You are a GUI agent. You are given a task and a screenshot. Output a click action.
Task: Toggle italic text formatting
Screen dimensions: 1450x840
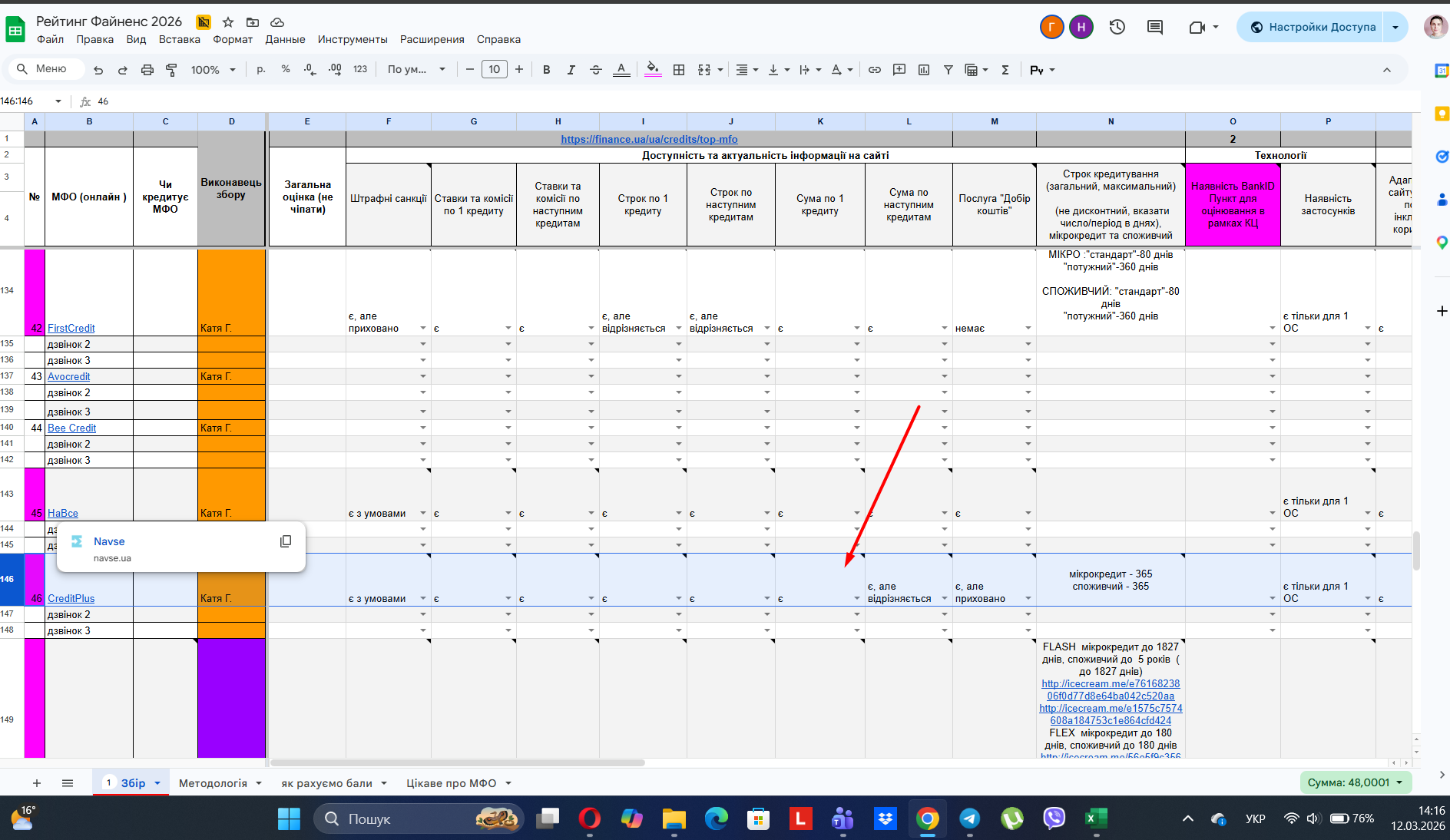tap(571, 70)
